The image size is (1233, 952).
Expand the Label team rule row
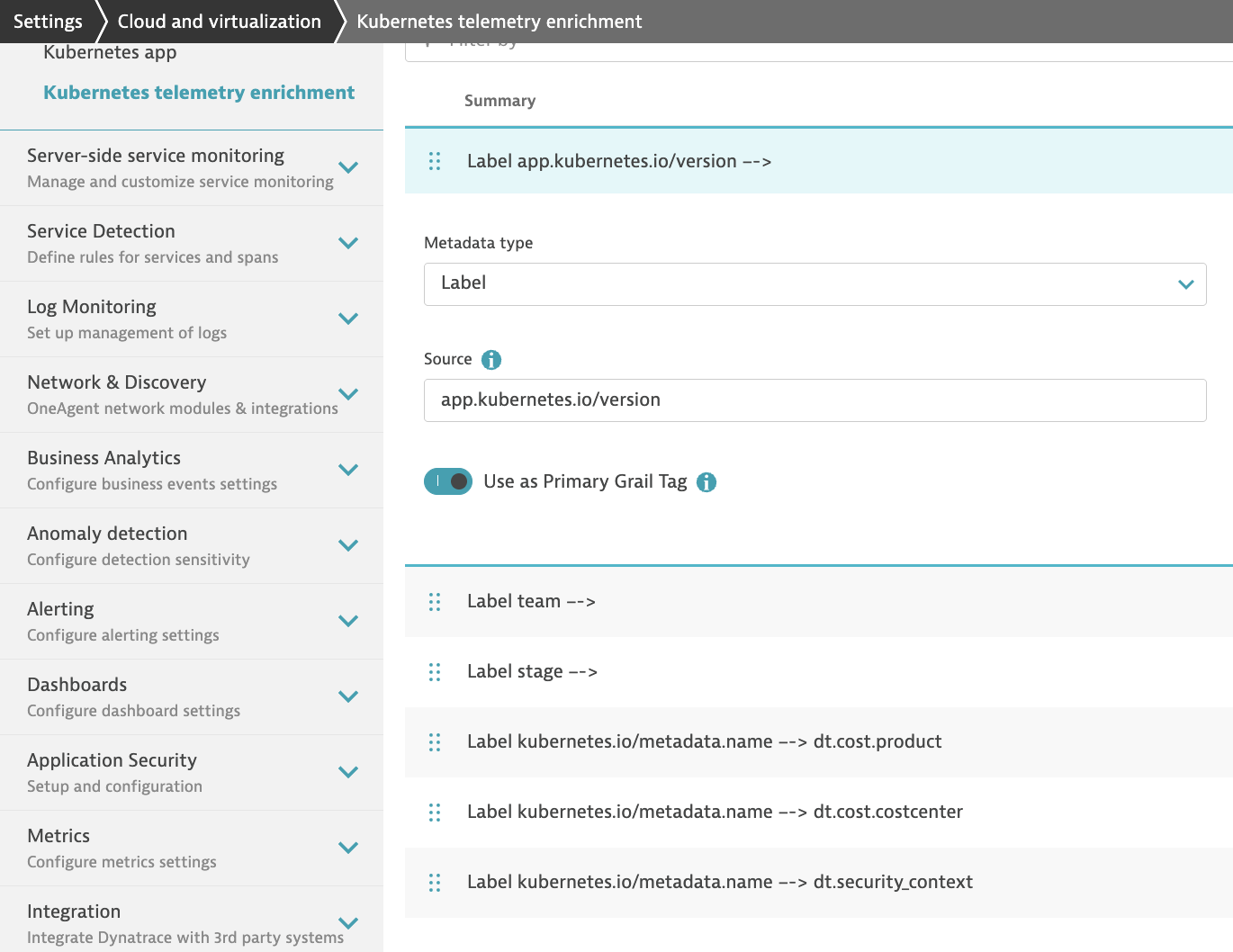point(531,602)
